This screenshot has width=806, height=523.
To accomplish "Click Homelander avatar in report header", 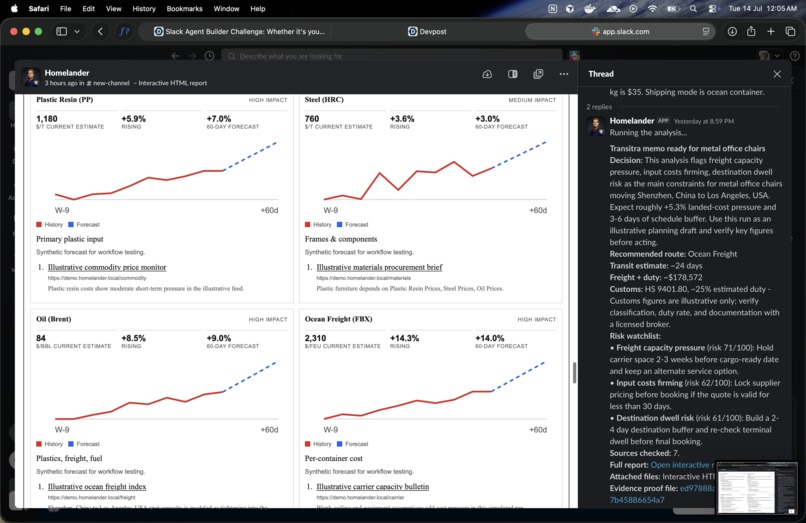I will click(x=31, y=77).
